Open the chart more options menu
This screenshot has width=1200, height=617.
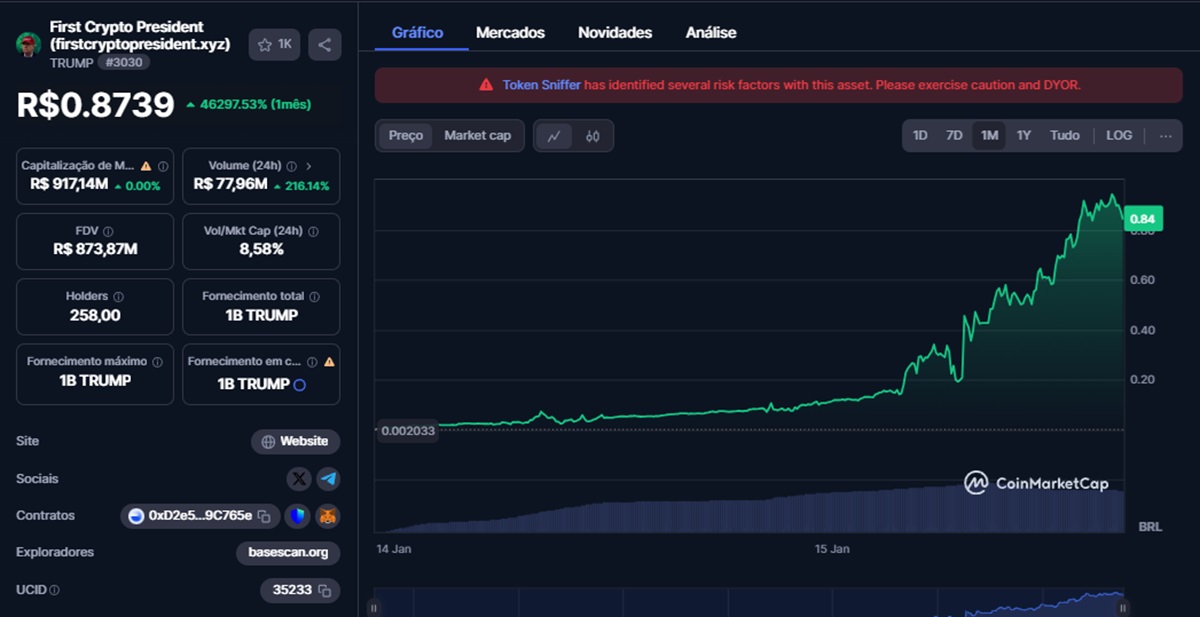[1165, 136]
